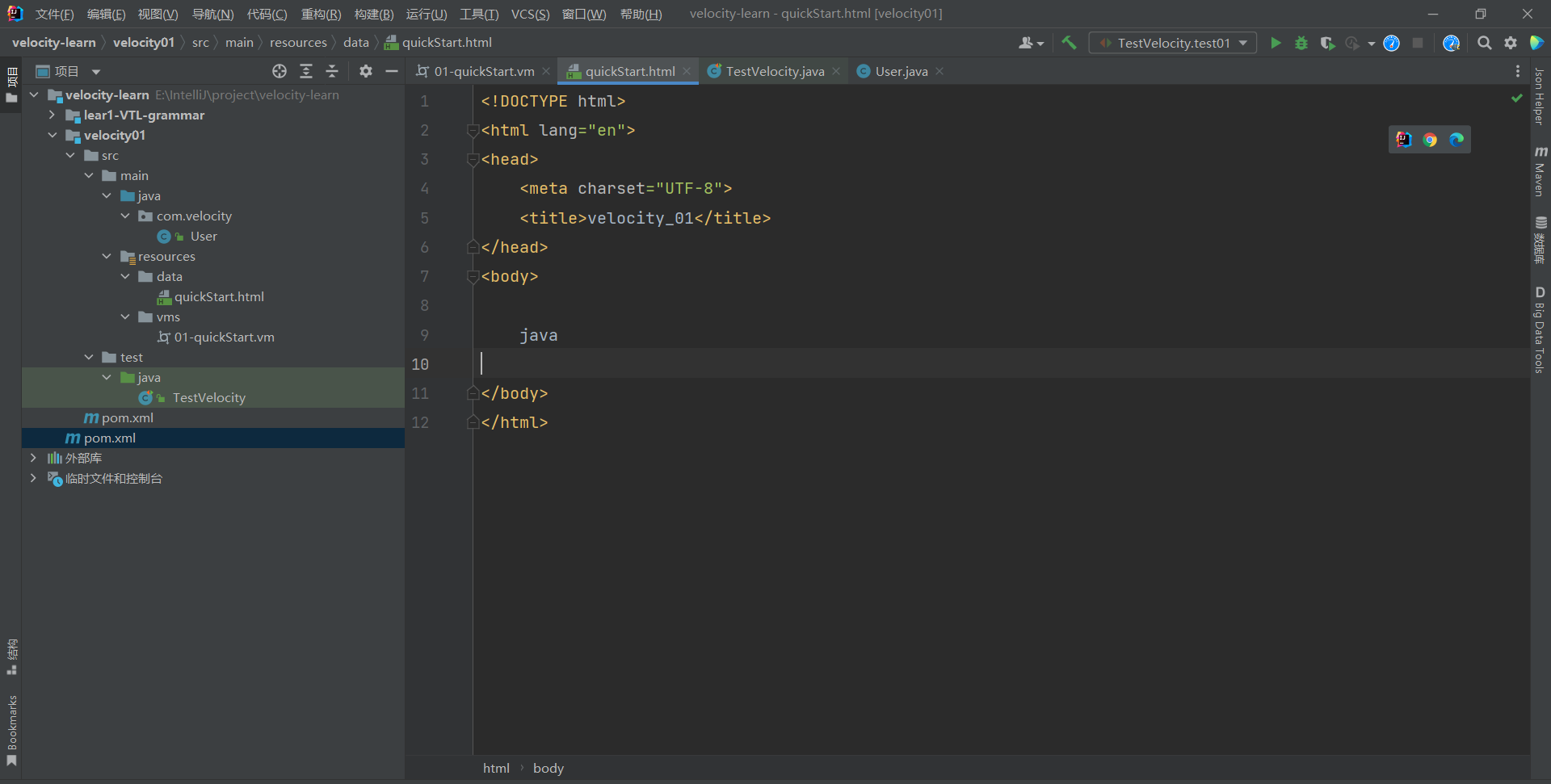Screen dimensions: 1551x784
Task: Fold the <body> block on line 7
Action: pyautogui.click(x=473, y=277)
